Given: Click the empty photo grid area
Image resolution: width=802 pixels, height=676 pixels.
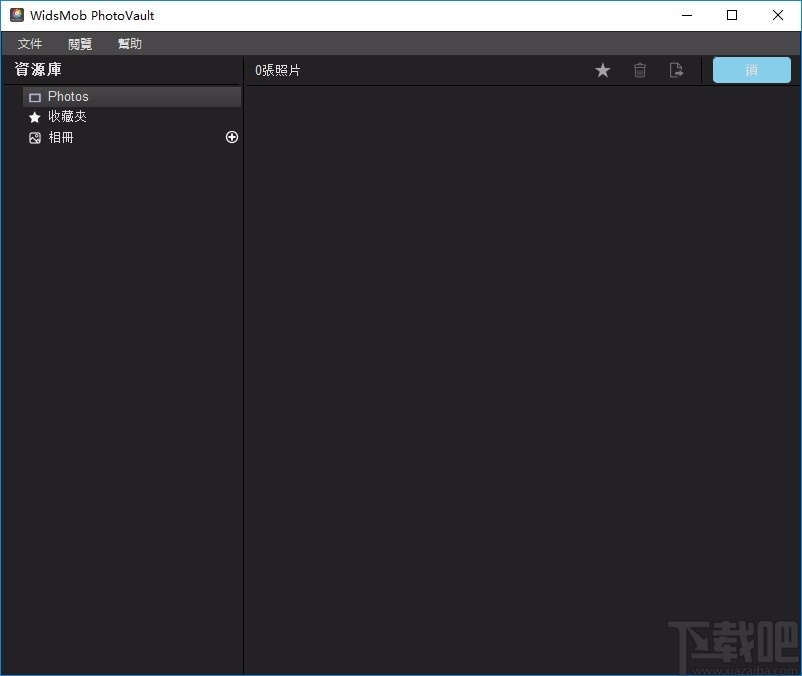Looking at the screenshot, I should tap(522, 380).
